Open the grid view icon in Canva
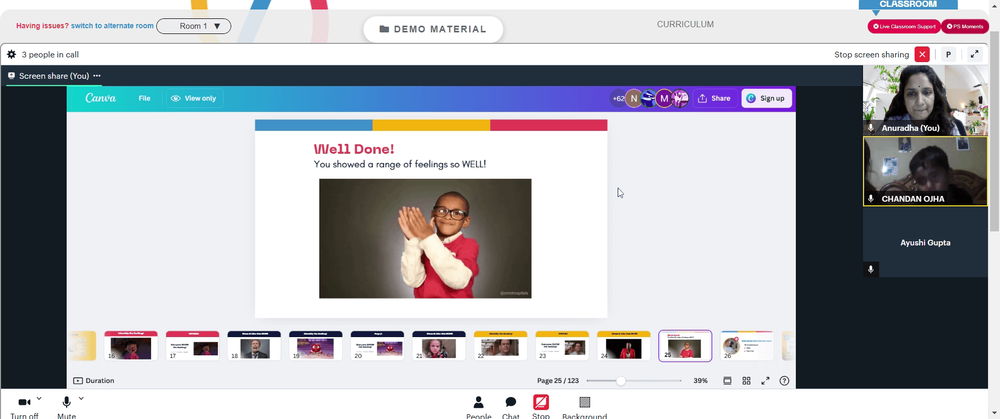 coord(746,381)
